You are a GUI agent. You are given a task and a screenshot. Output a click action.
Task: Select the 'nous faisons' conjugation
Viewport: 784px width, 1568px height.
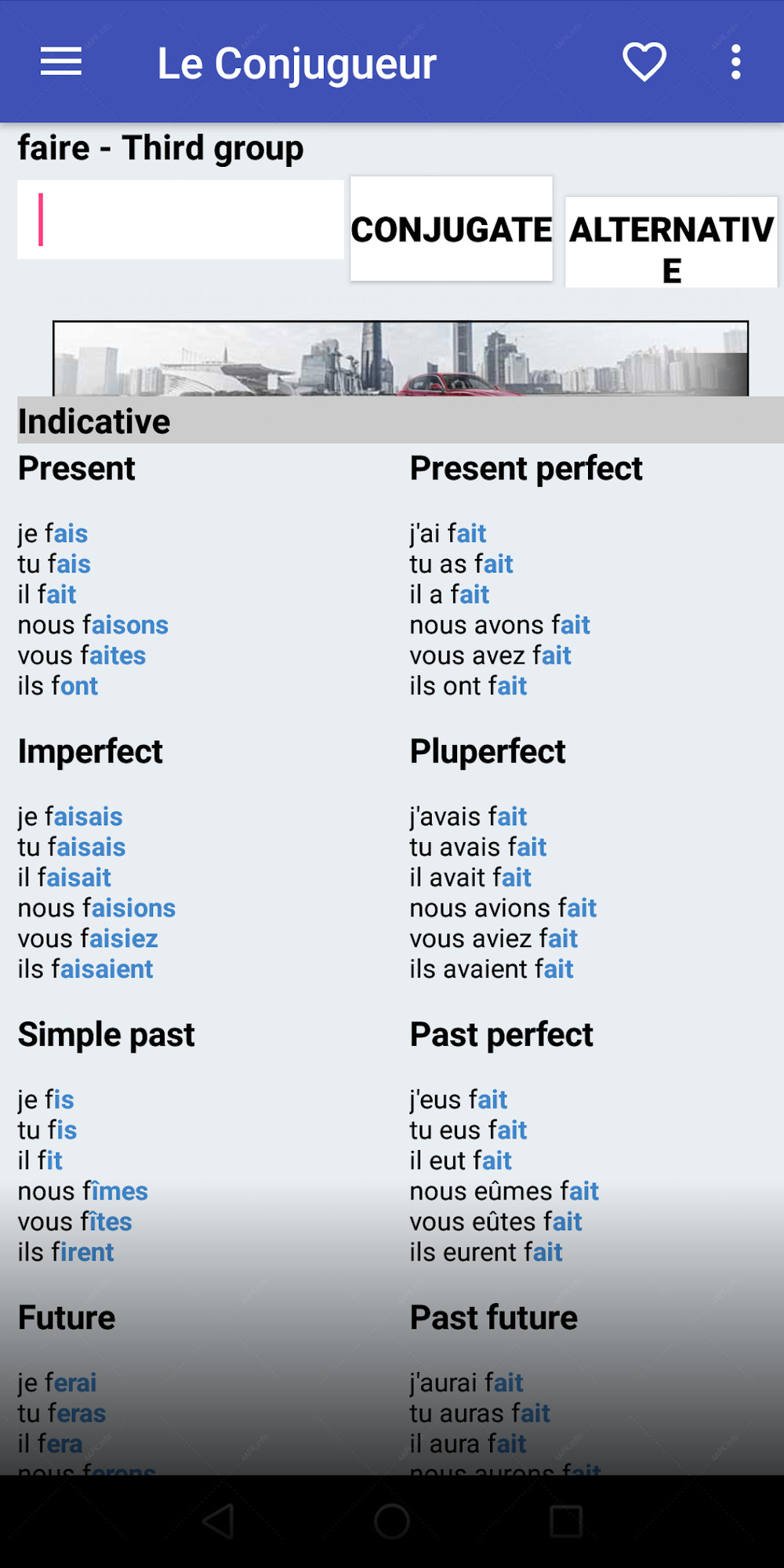[x=93, y=625]
